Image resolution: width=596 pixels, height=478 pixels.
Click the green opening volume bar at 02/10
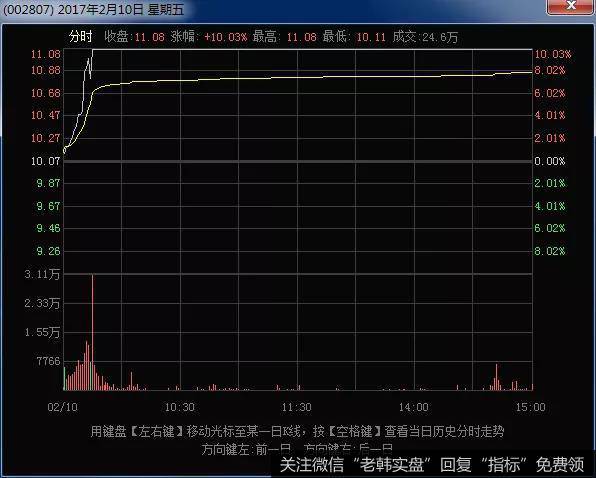tap(65, 378)
